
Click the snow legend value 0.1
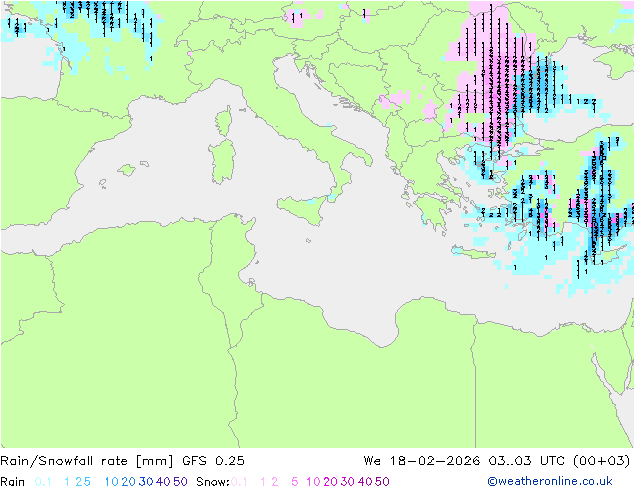click(x=239, y=482)
